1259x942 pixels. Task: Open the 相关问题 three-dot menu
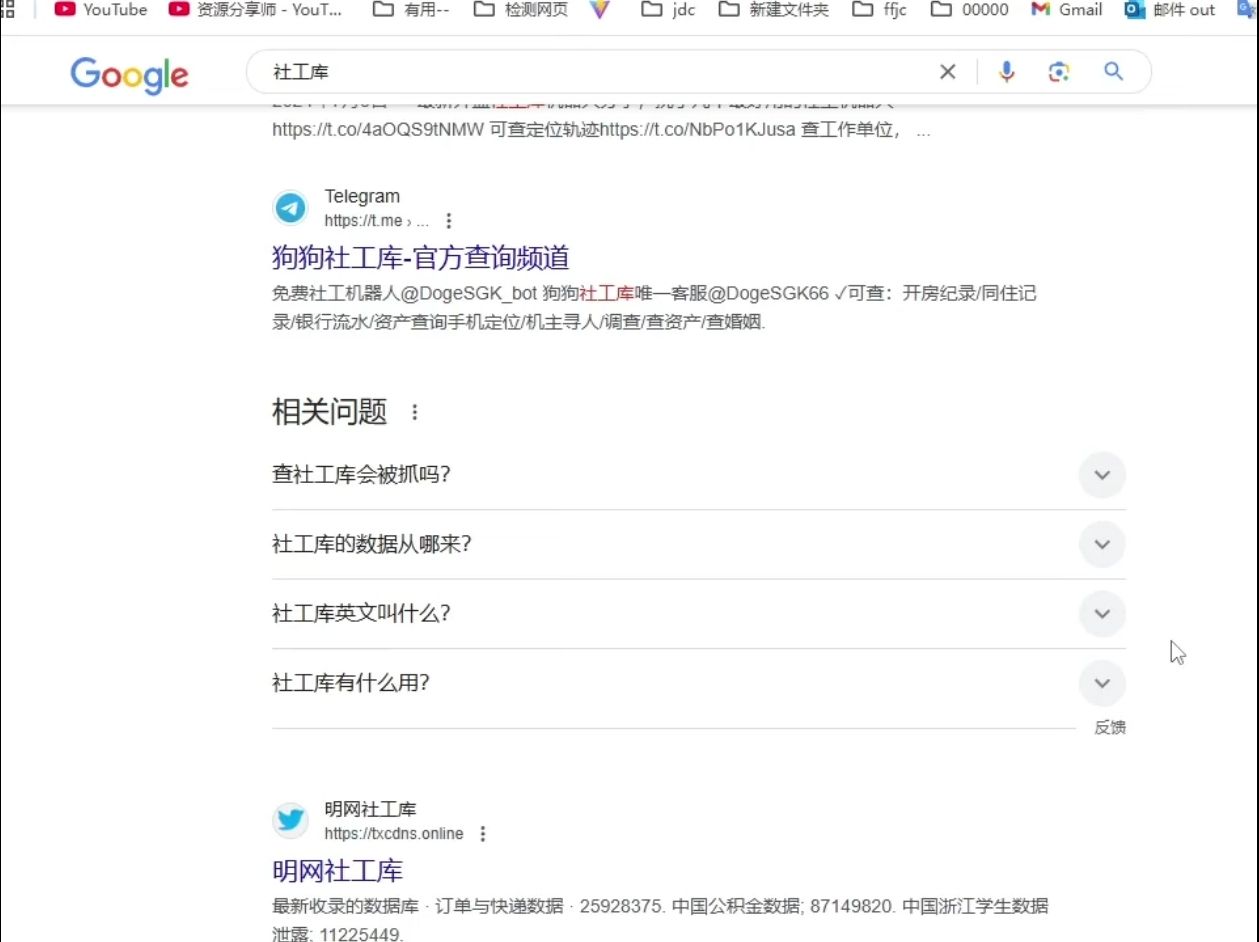[x=415, y=412]
